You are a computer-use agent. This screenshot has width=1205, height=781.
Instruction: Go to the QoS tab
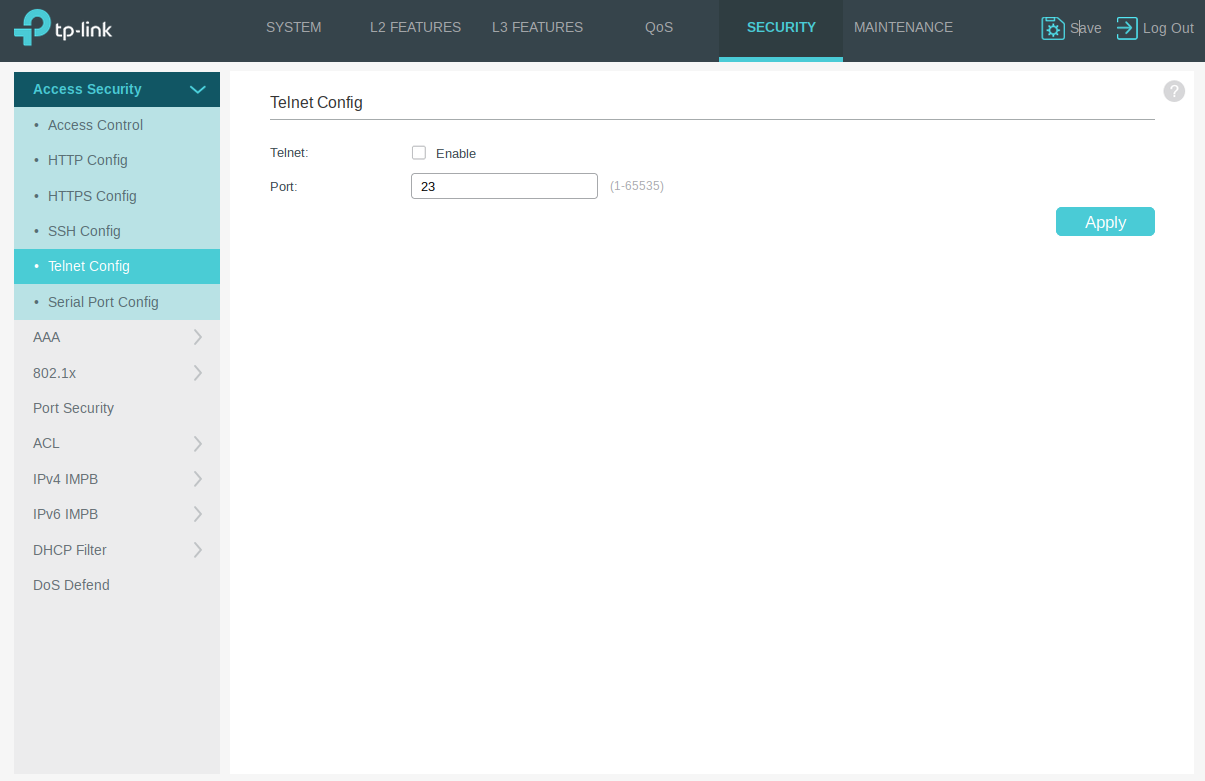click(659, 28)
